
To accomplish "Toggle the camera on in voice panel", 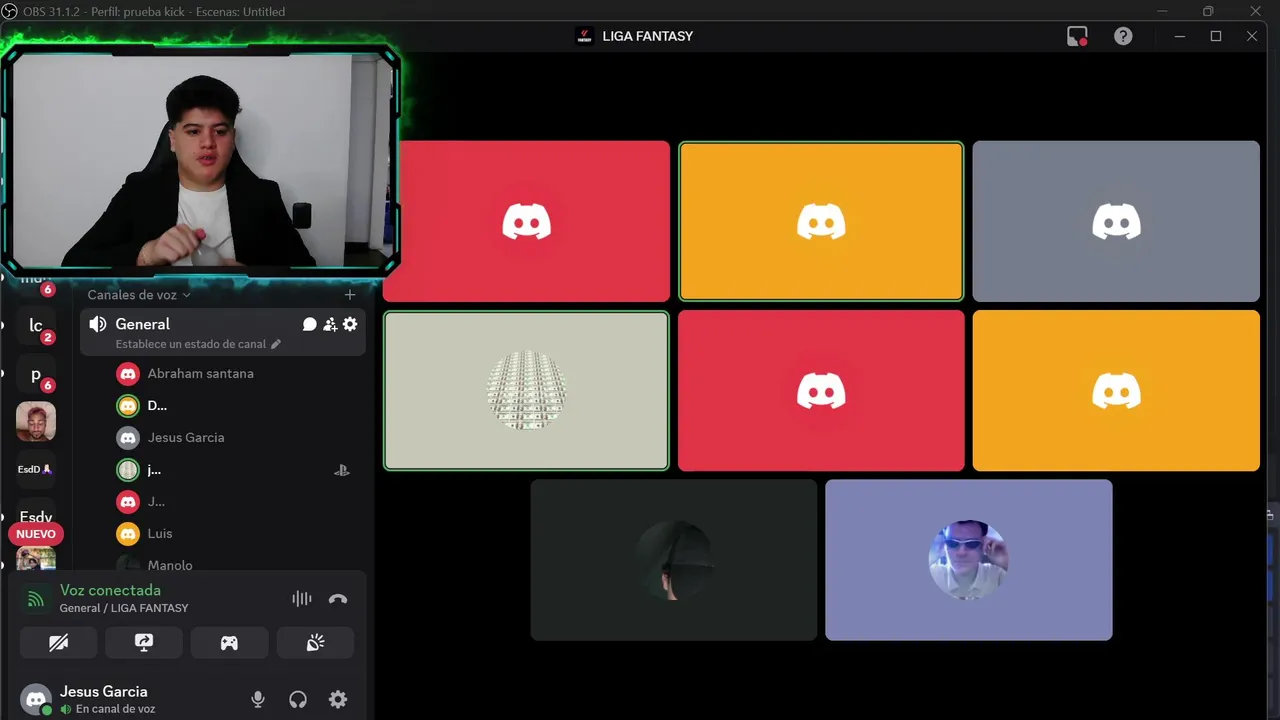I will click(x=58, y=643).
